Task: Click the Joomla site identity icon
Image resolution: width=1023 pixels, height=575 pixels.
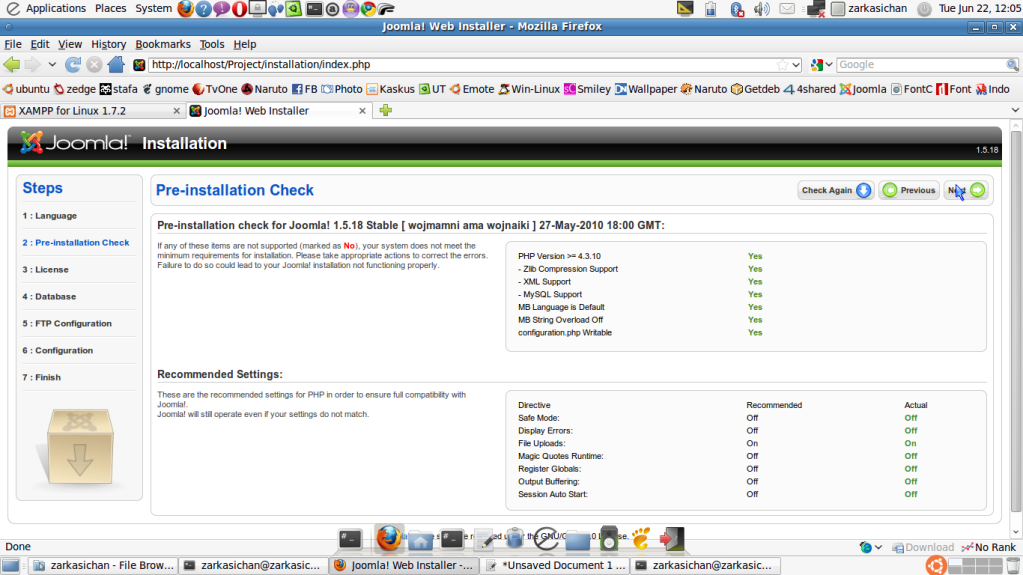Action: click(x=139, y=65)
